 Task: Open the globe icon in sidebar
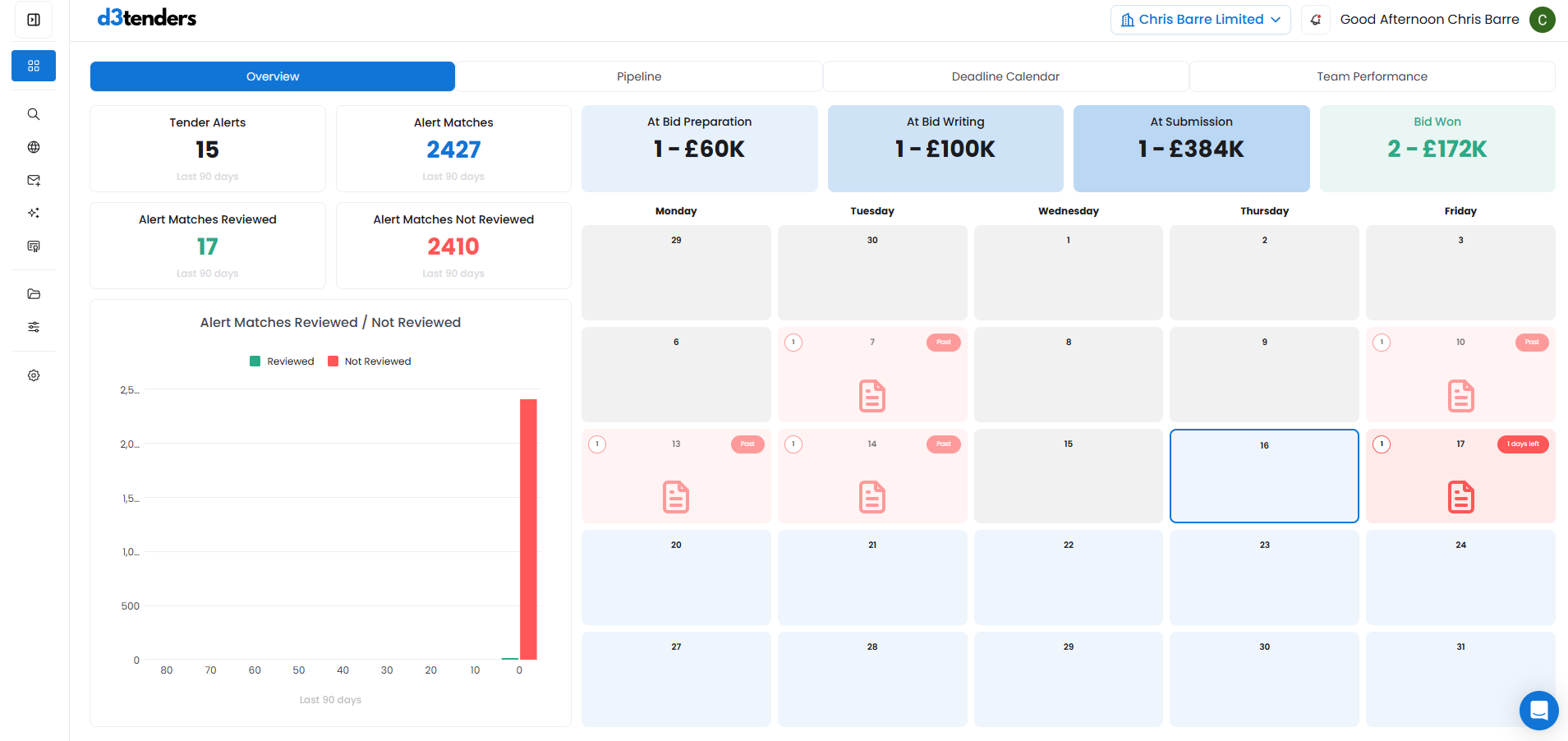pyautogui.click(x=34, y=147)
